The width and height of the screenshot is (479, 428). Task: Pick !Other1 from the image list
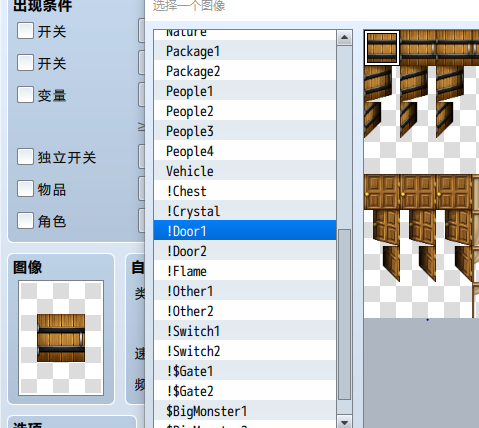245,290
